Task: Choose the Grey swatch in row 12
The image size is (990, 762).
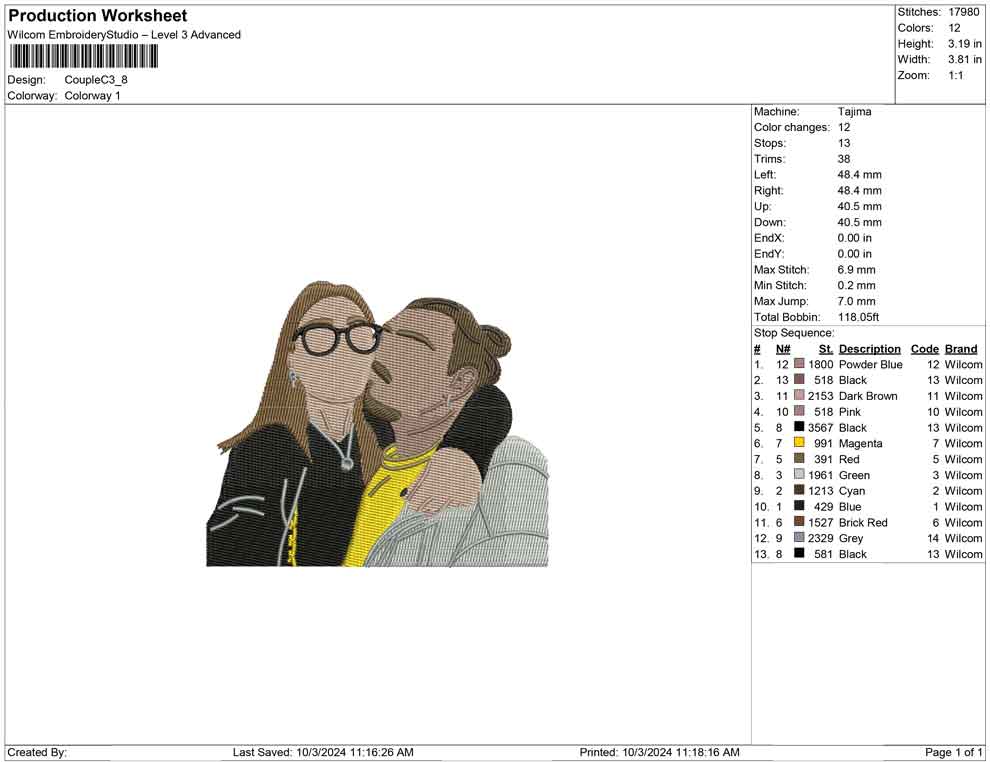Action: [799, 538]
